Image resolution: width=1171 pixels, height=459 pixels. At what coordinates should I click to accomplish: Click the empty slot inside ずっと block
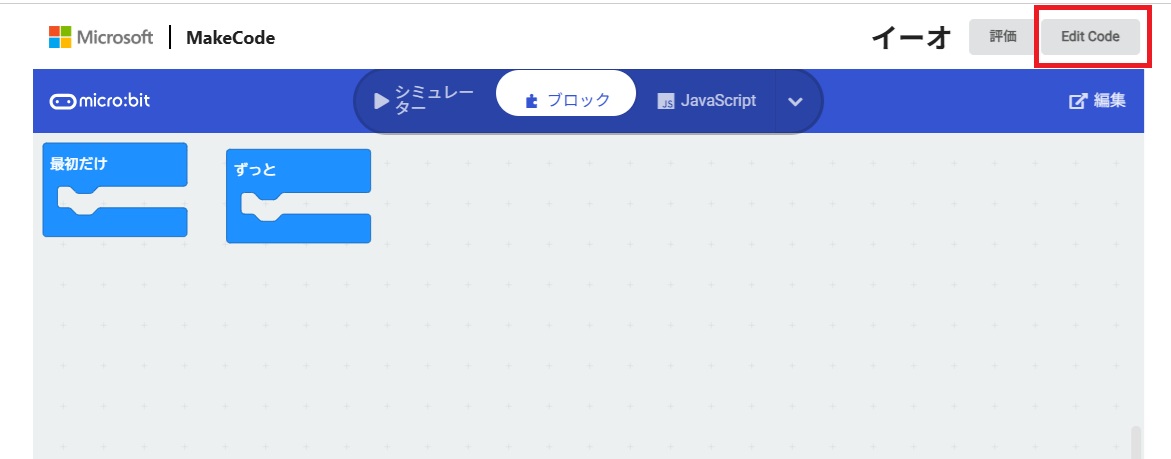[314, 203]
